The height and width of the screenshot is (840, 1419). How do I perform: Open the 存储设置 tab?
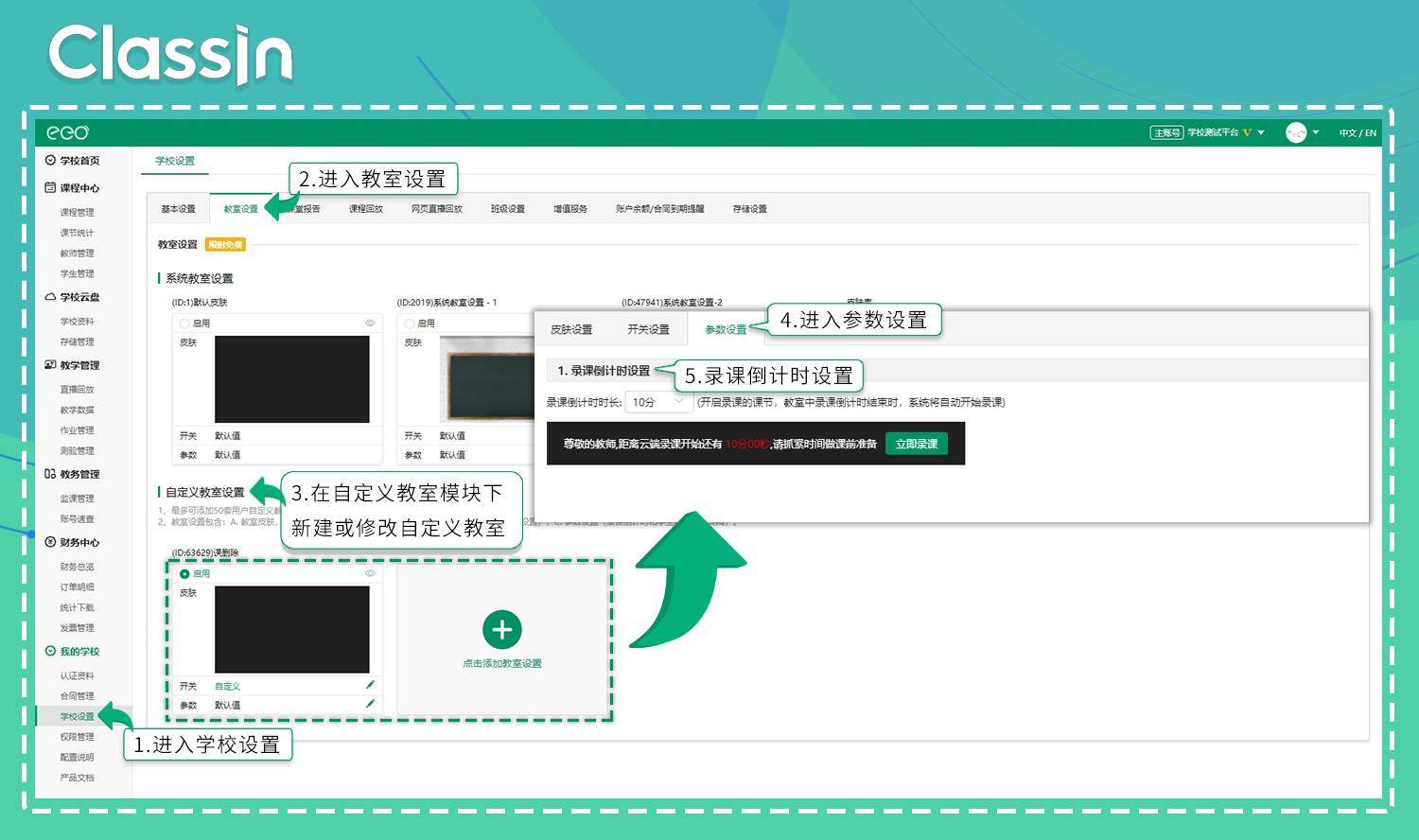(750, 209)
